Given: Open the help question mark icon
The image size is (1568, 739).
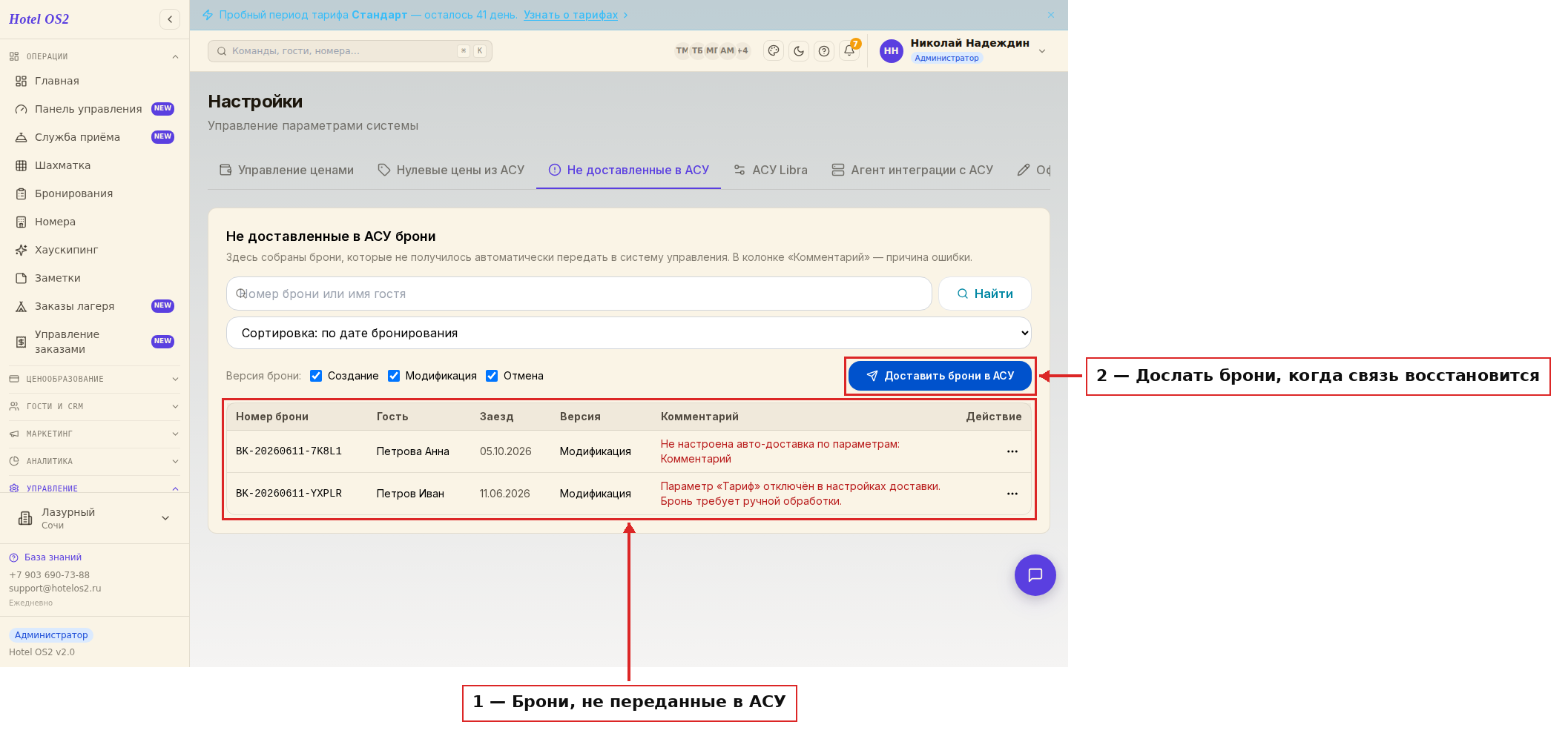Looking at the screenshot, I should (x=824, y=51).
